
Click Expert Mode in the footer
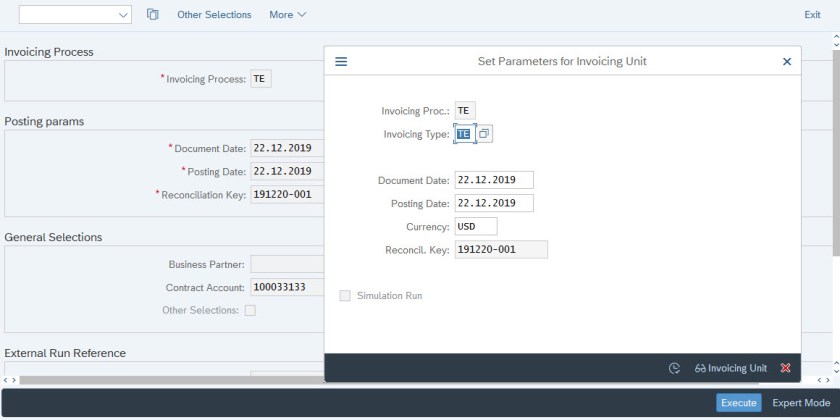(x=801, y=403)
